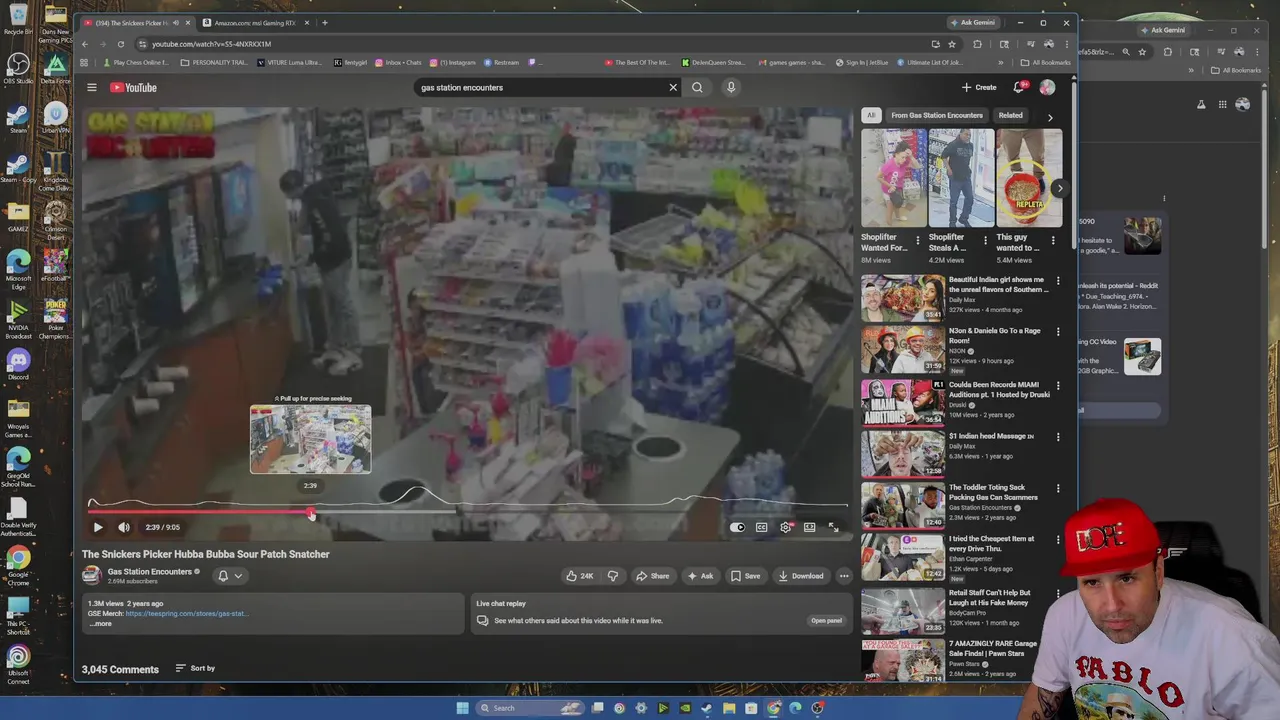The height and width of the screenshot is (720, 1280).
Task: Play the paused video
Action: click(98, 527)
